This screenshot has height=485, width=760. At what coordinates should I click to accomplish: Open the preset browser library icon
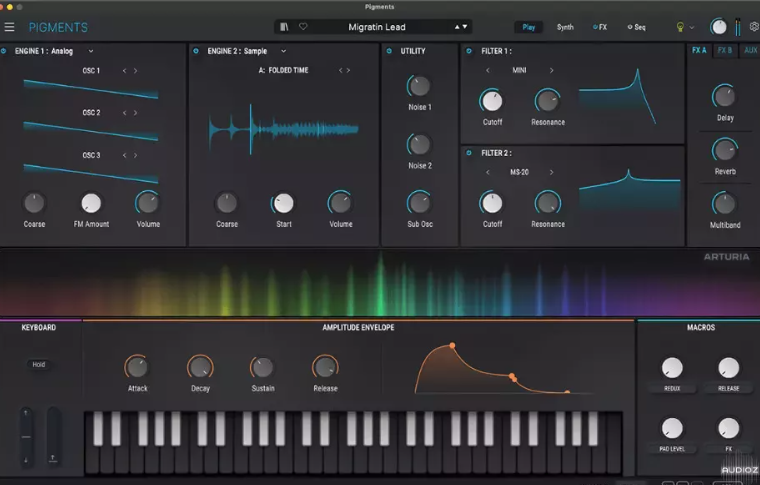pyautogui.click(x=284, y=27)
